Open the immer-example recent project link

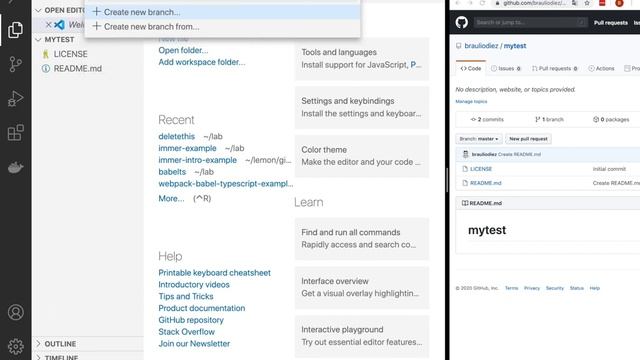coord(187,148)
